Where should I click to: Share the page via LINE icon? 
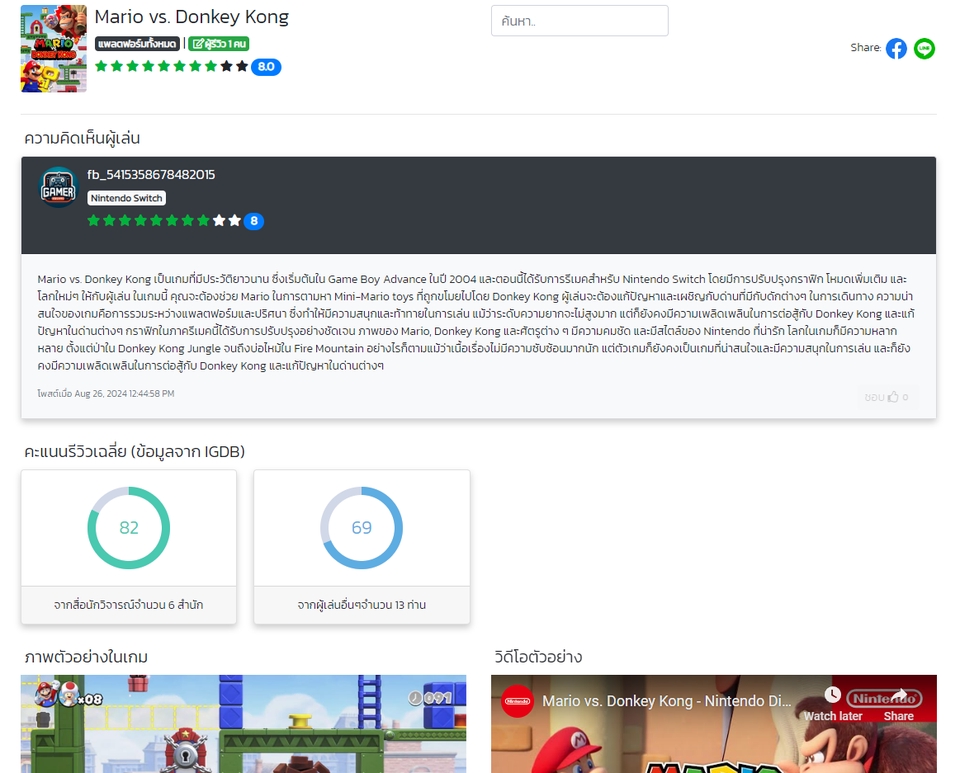click(x=924, y=48)
